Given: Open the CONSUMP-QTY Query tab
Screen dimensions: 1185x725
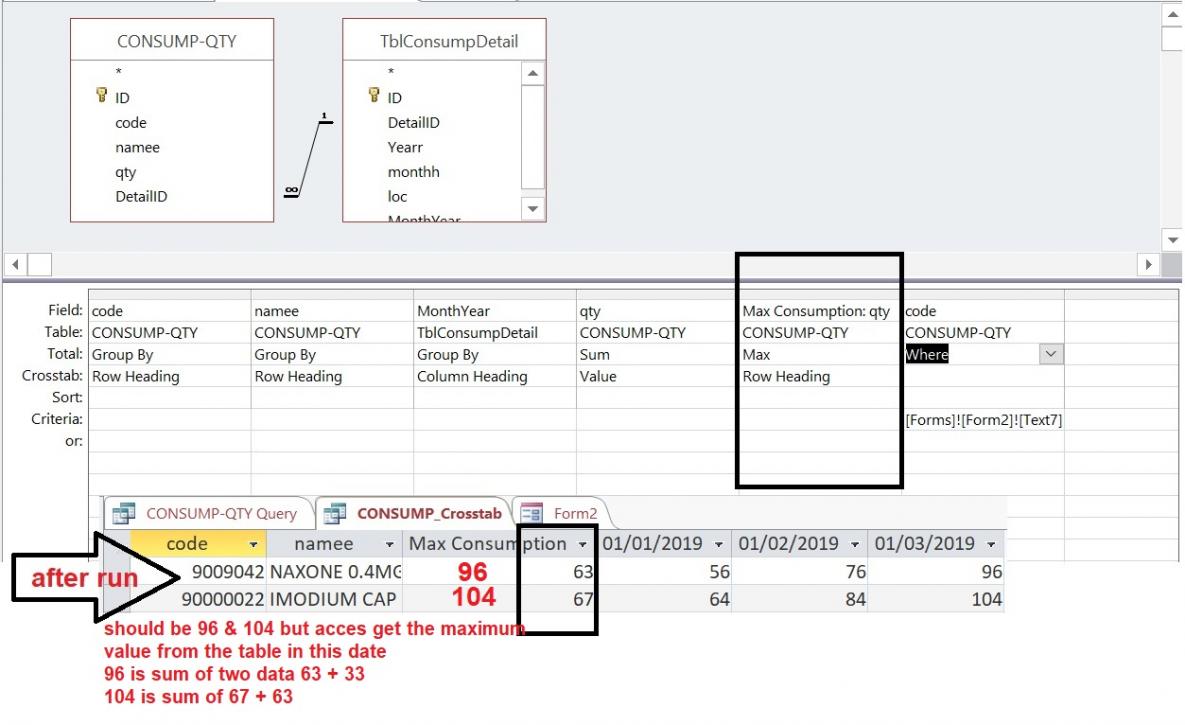Looking at the screenshot, I should pyautogui.click(x=209, y=513).
